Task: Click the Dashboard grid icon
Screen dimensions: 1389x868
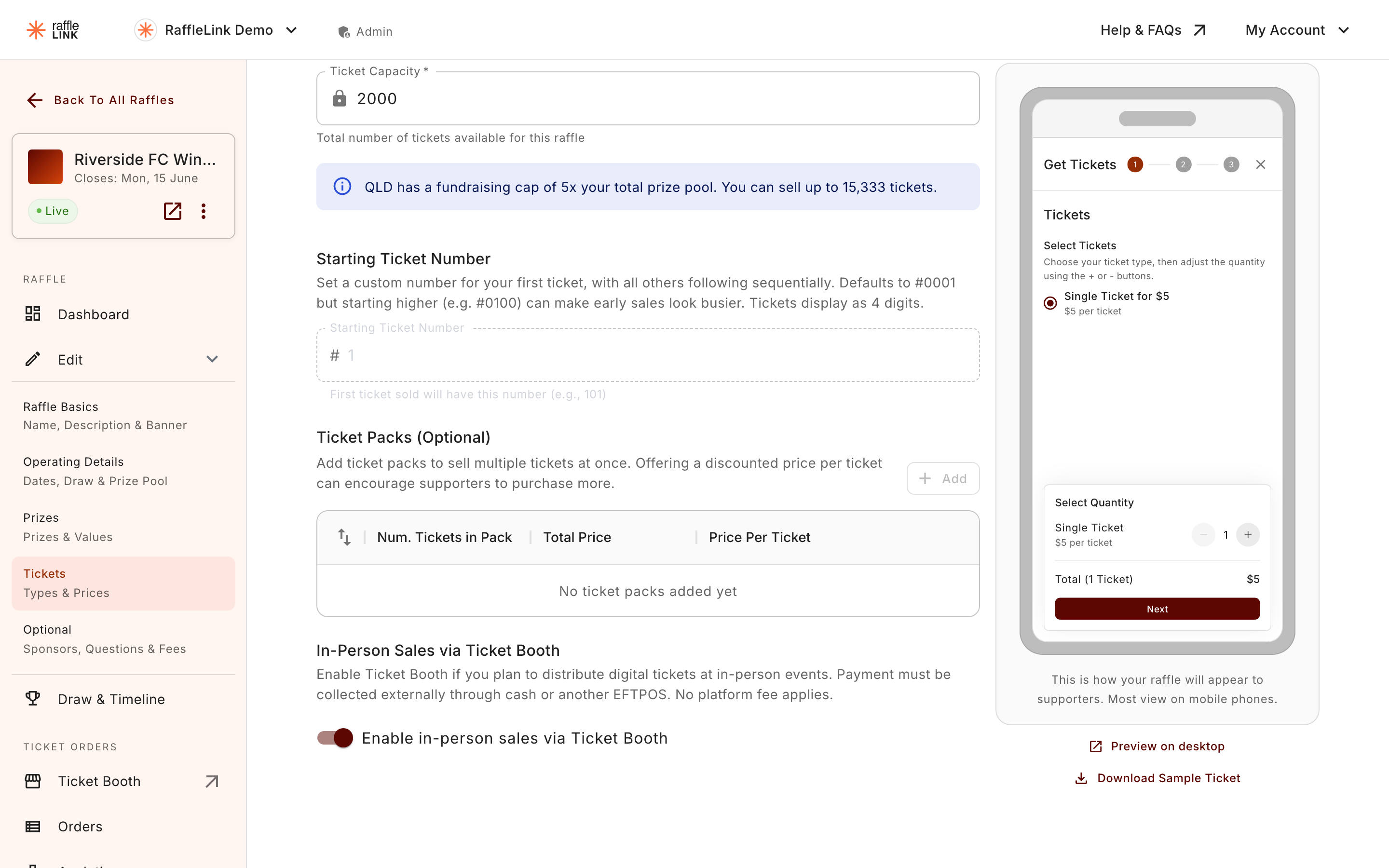Action: click(33, 313)
